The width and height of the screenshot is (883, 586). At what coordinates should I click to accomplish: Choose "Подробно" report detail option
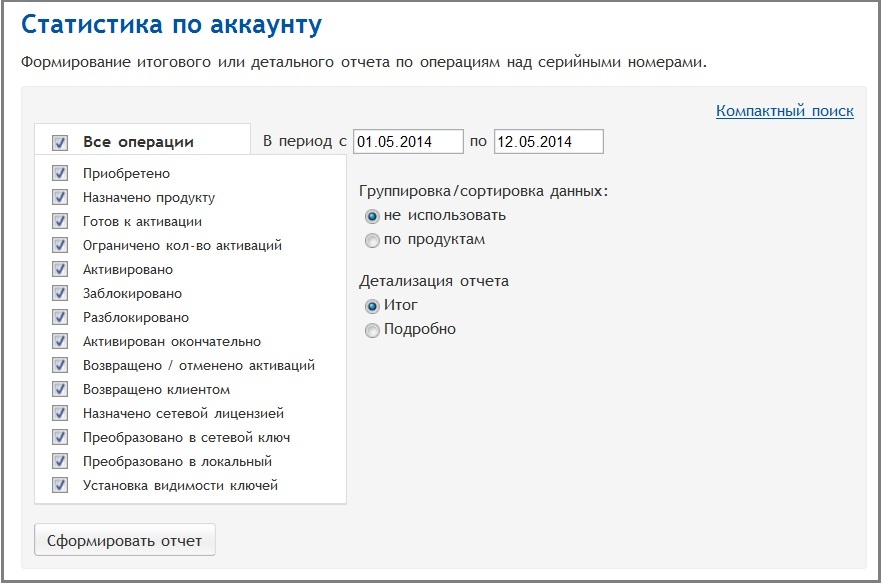click(373, 330)
